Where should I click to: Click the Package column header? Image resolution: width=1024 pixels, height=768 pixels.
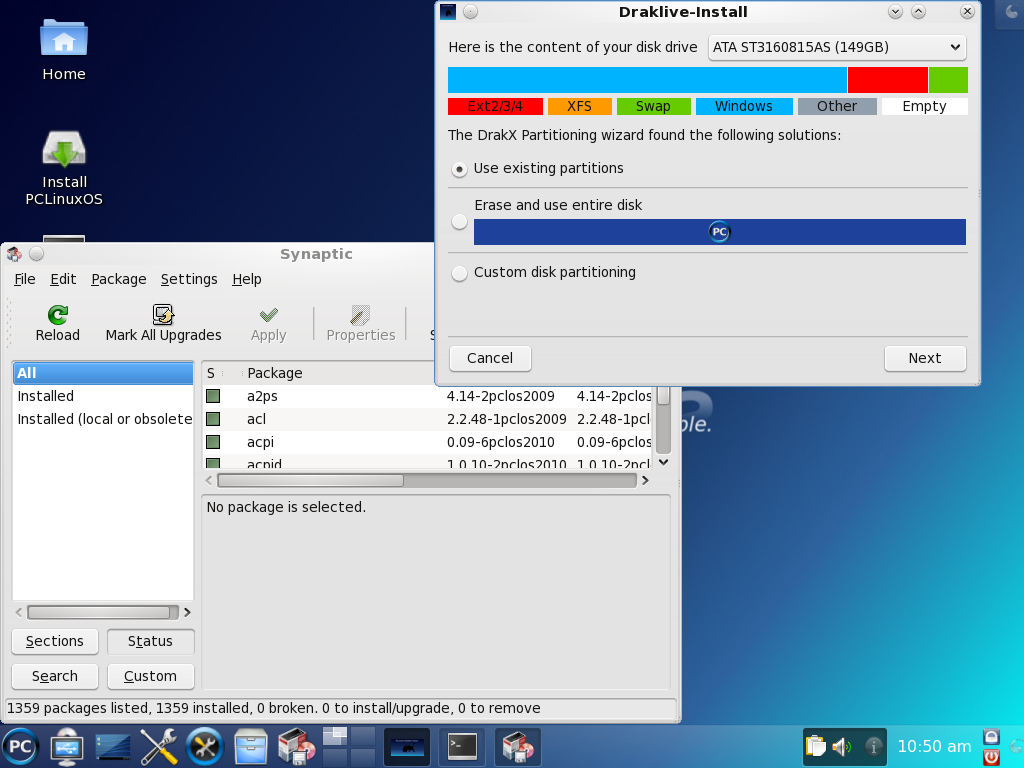click(x=275, y=373)
